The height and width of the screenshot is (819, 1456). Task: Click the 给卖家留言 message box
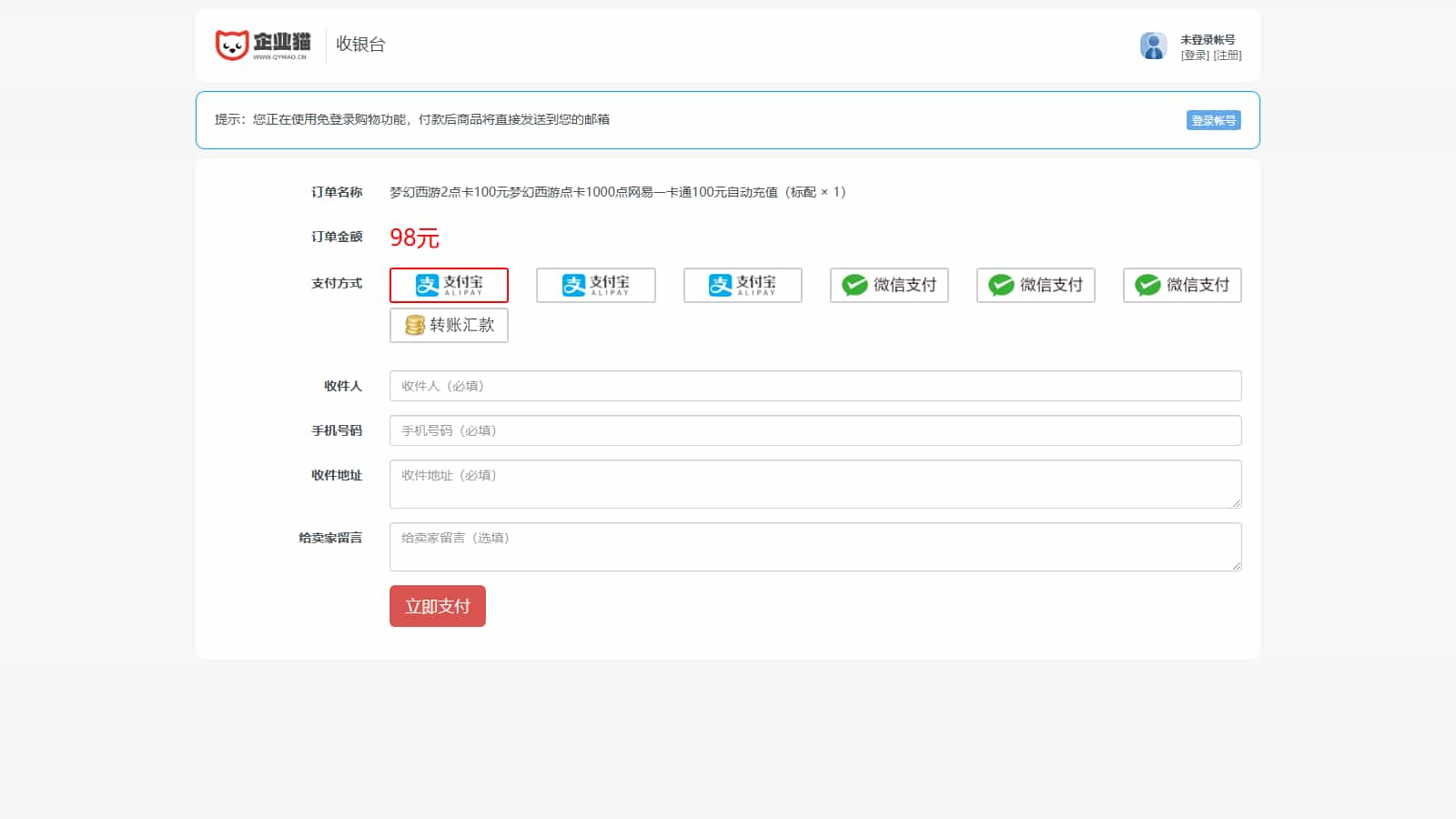click(x=815, y=547)
